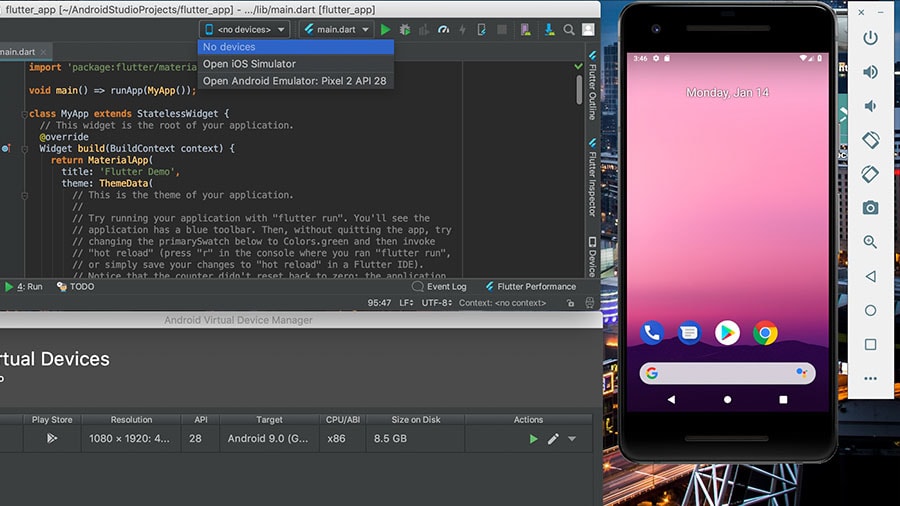This screenshot has width=900, height=506.
Task: Select the No devices entry in the list
Action: click(296, 47)
